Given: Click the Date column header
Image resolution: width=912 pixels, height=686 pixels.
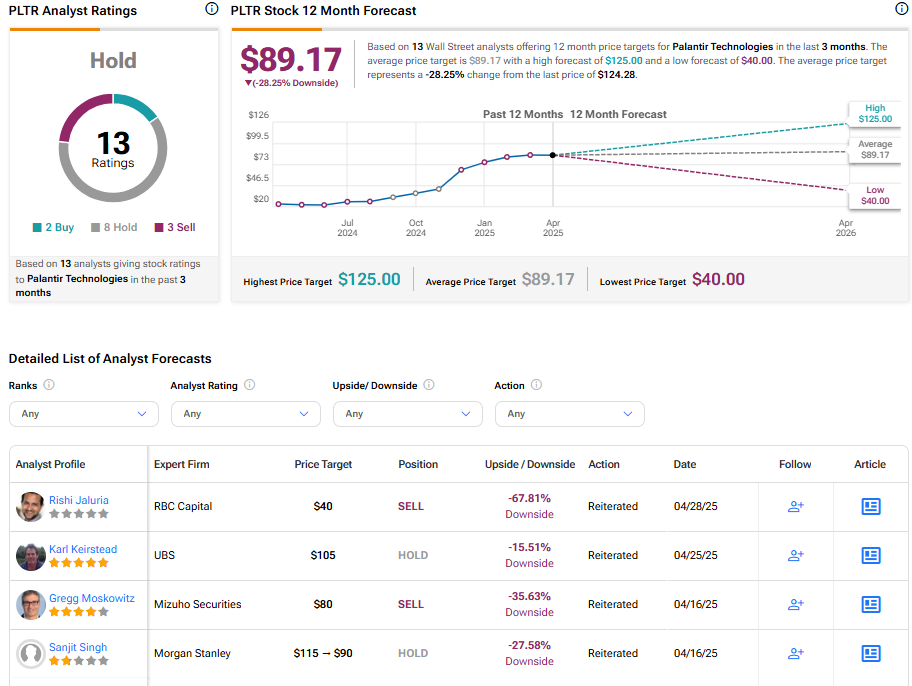Looking at the screenshot, I should tap(685, 464).
